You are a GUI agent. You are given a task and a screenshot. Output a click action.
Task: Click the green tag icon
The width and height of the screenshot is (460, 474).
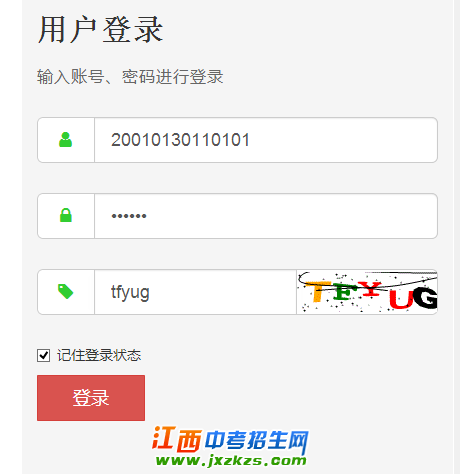click(x=65, y=292)
